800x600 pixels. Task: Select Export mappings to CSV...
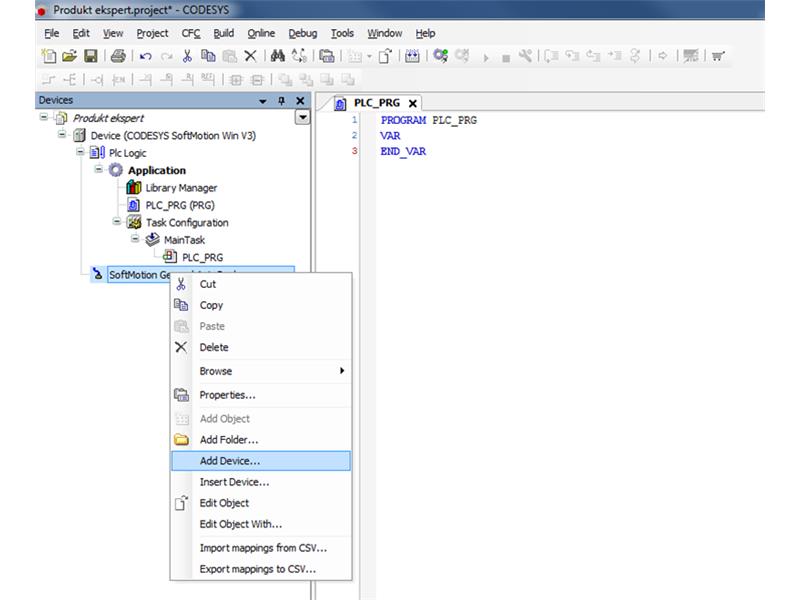[261, 569]
